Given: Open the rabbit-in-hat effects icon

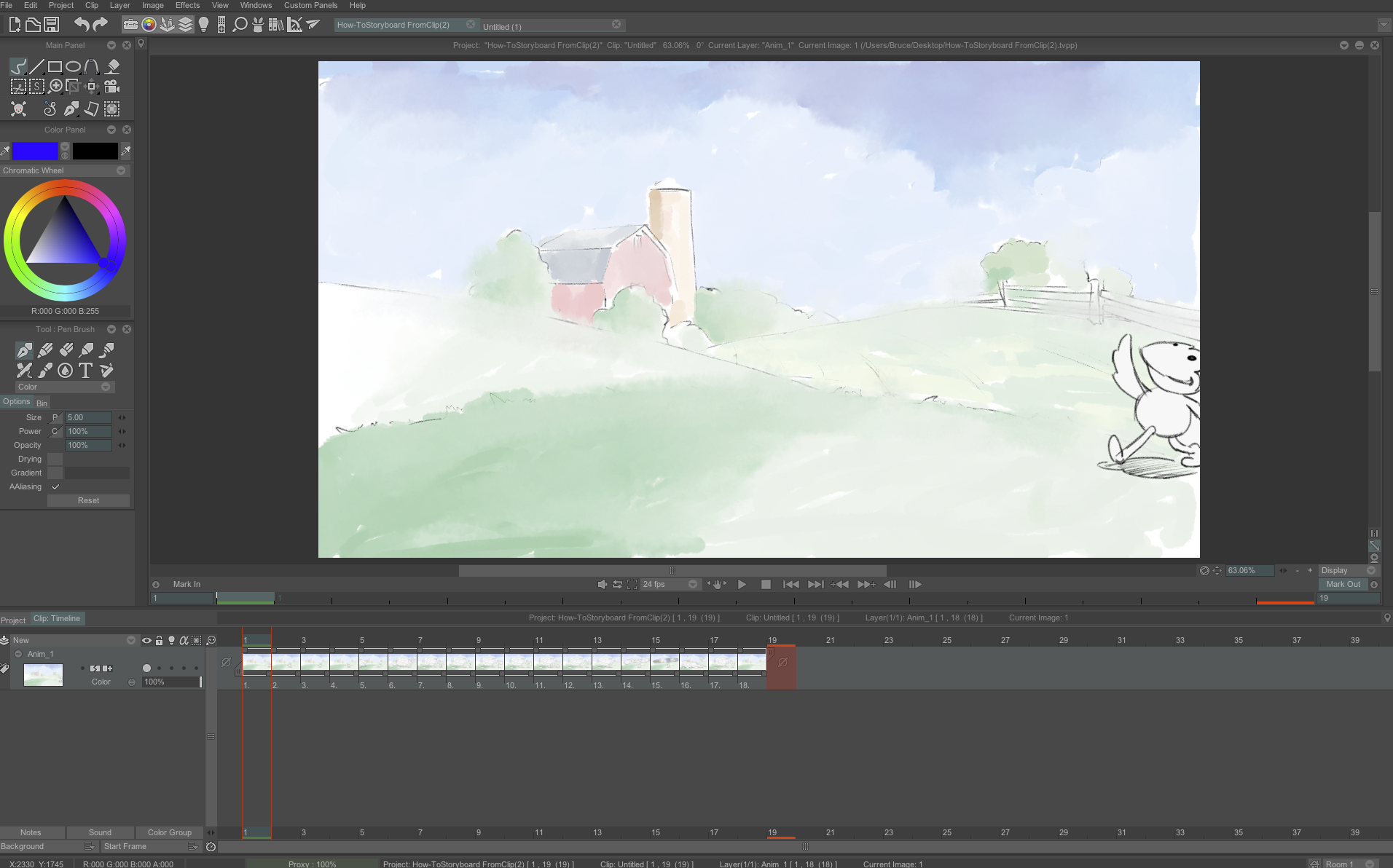Looking at the screenshot, I should (258, 25).
